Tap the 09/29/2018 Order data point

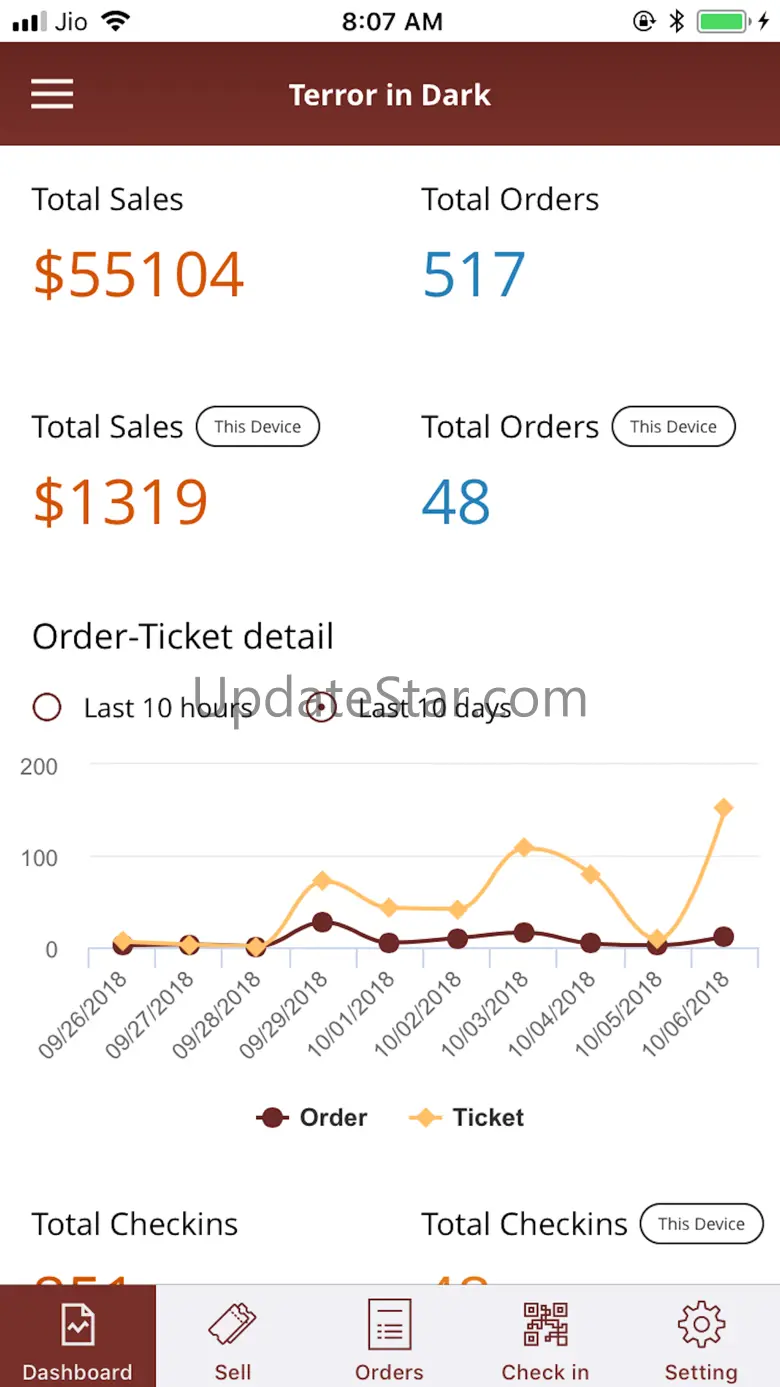click(322, 922)
